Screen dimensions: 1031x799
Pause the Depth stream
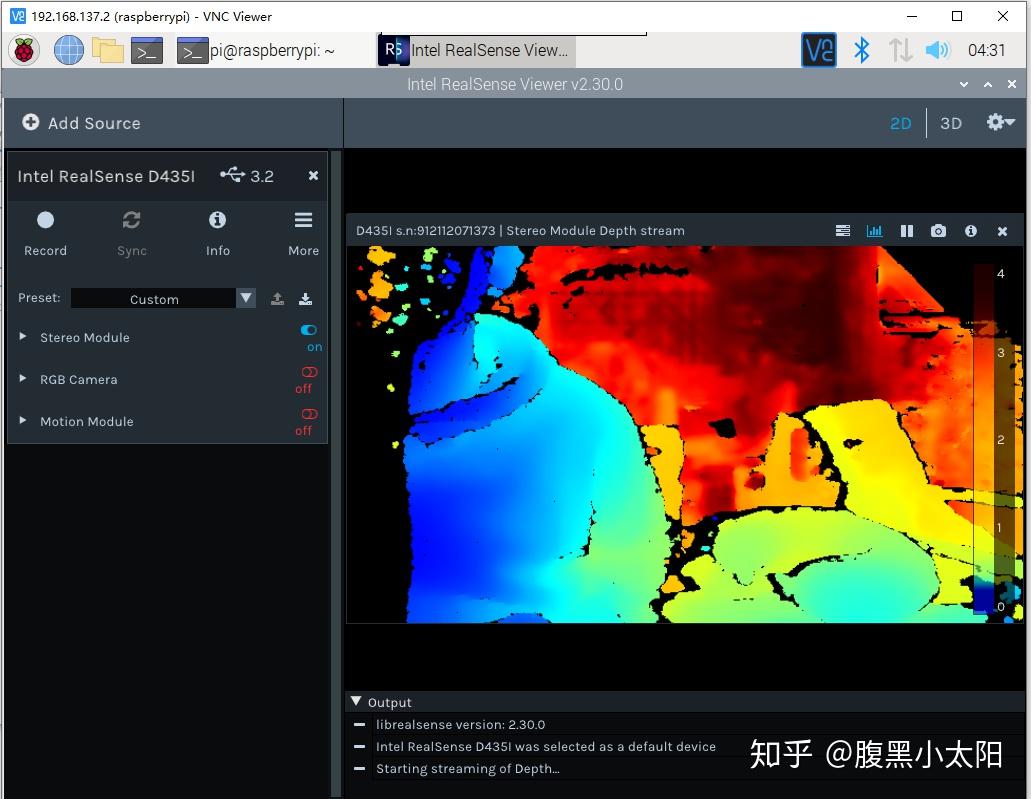tap(906, 230)
